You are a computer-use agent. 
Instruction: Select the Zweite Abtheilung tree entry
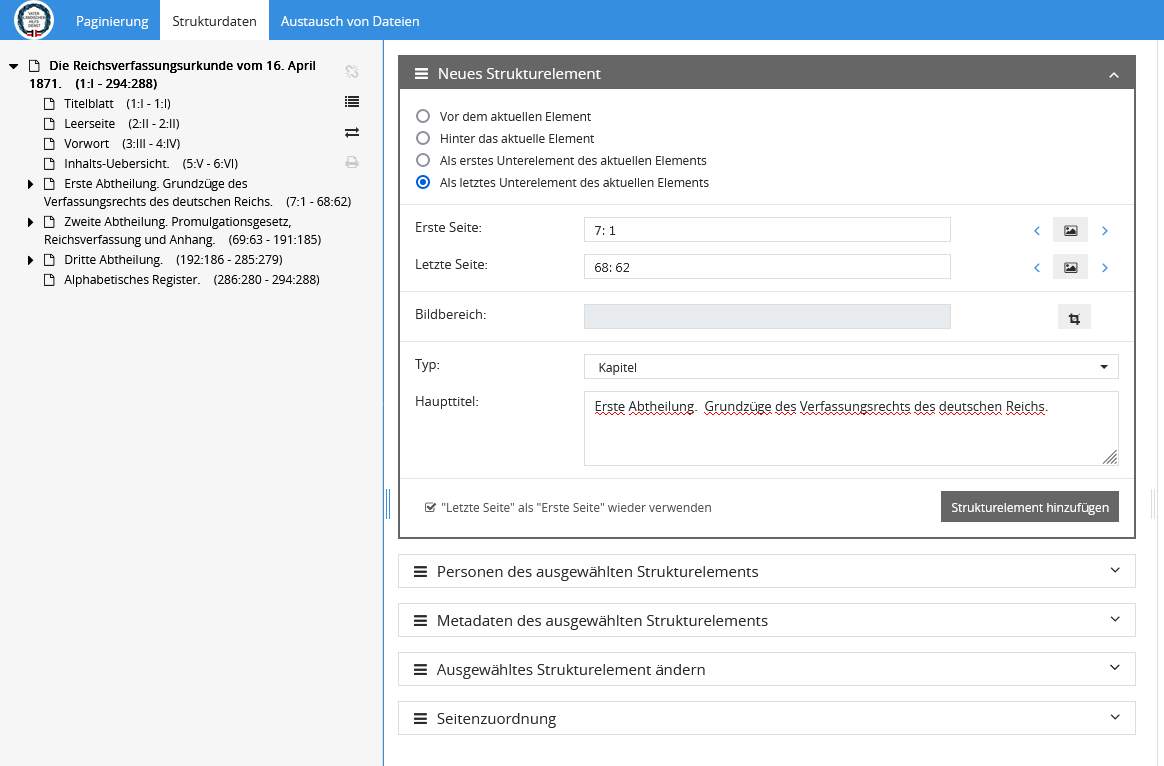pyautogui.click(x=183, y=230)
